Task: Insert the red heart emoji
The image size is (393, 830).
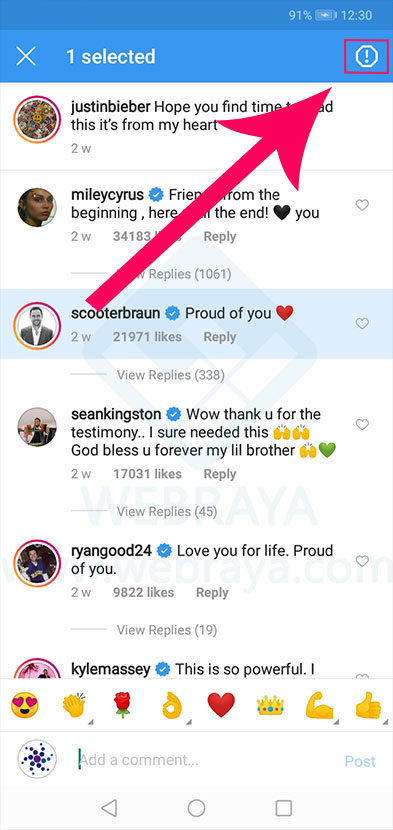Action: pos(221,706)
